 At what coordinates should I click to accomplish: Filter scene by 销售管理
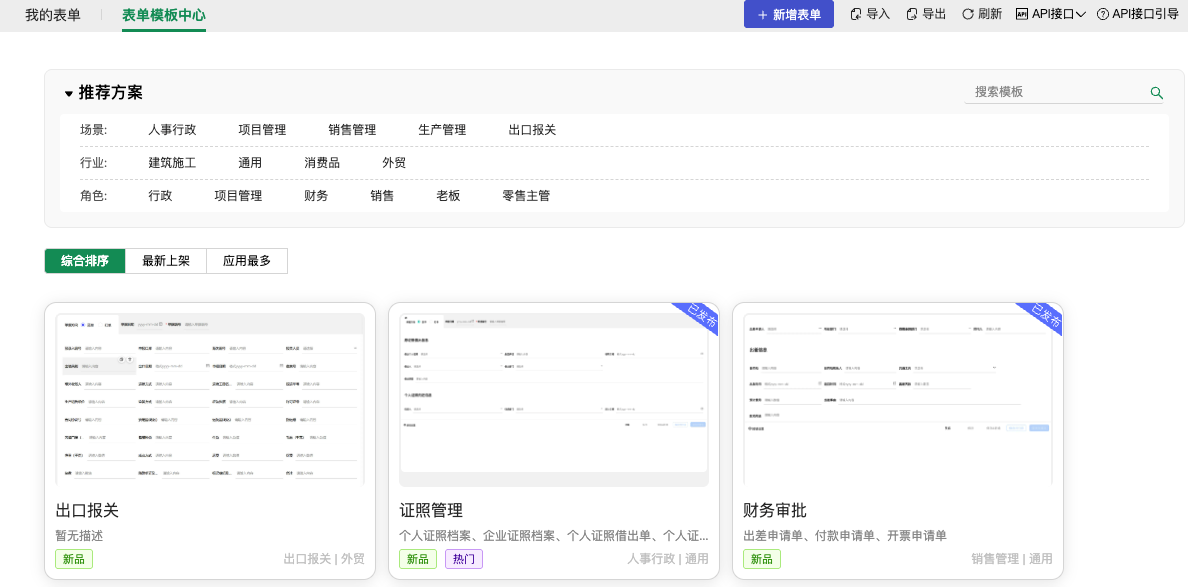pyautogui.click(x=352, y=130)
